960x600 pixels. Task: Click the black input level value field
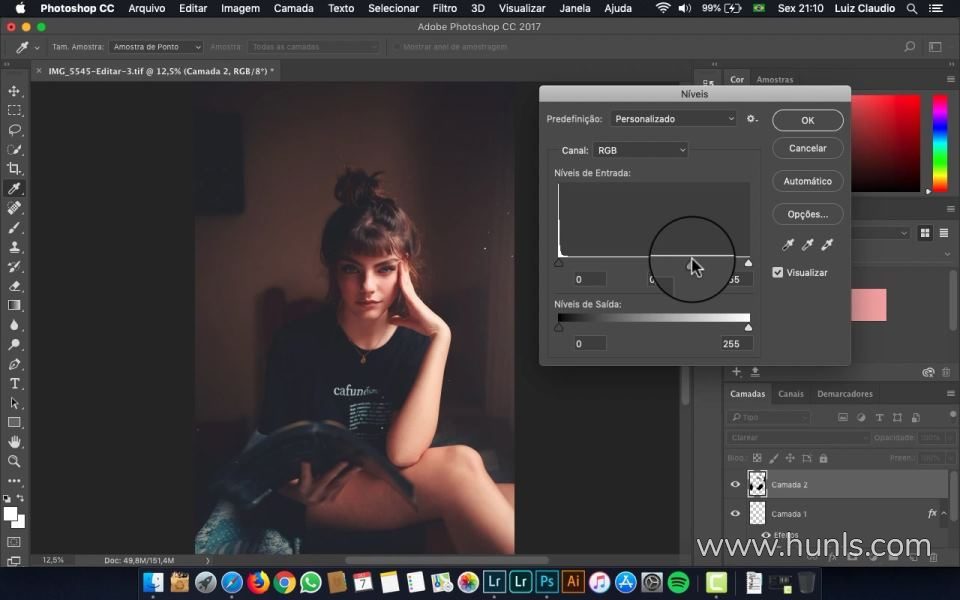(x=590, y=279)
